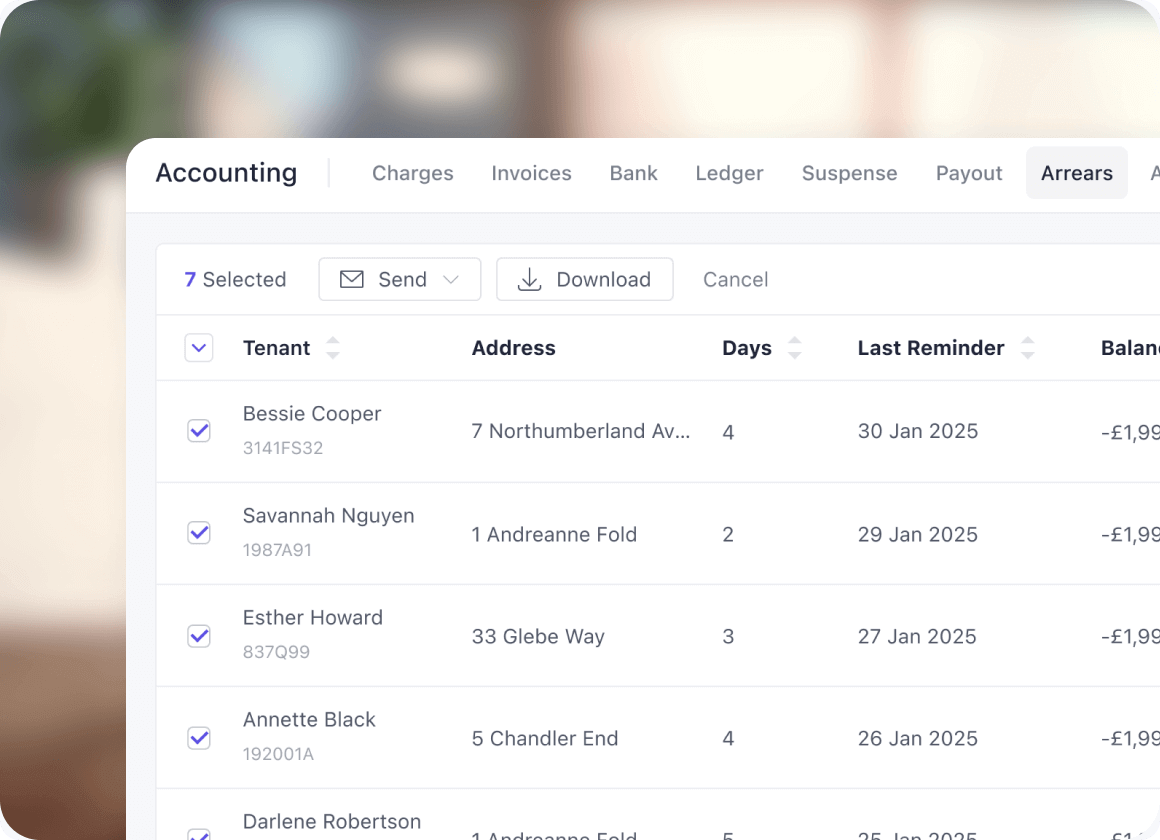Open the Ledger tab
Viewport: 1160px width, 840px height.
(729, 173)
